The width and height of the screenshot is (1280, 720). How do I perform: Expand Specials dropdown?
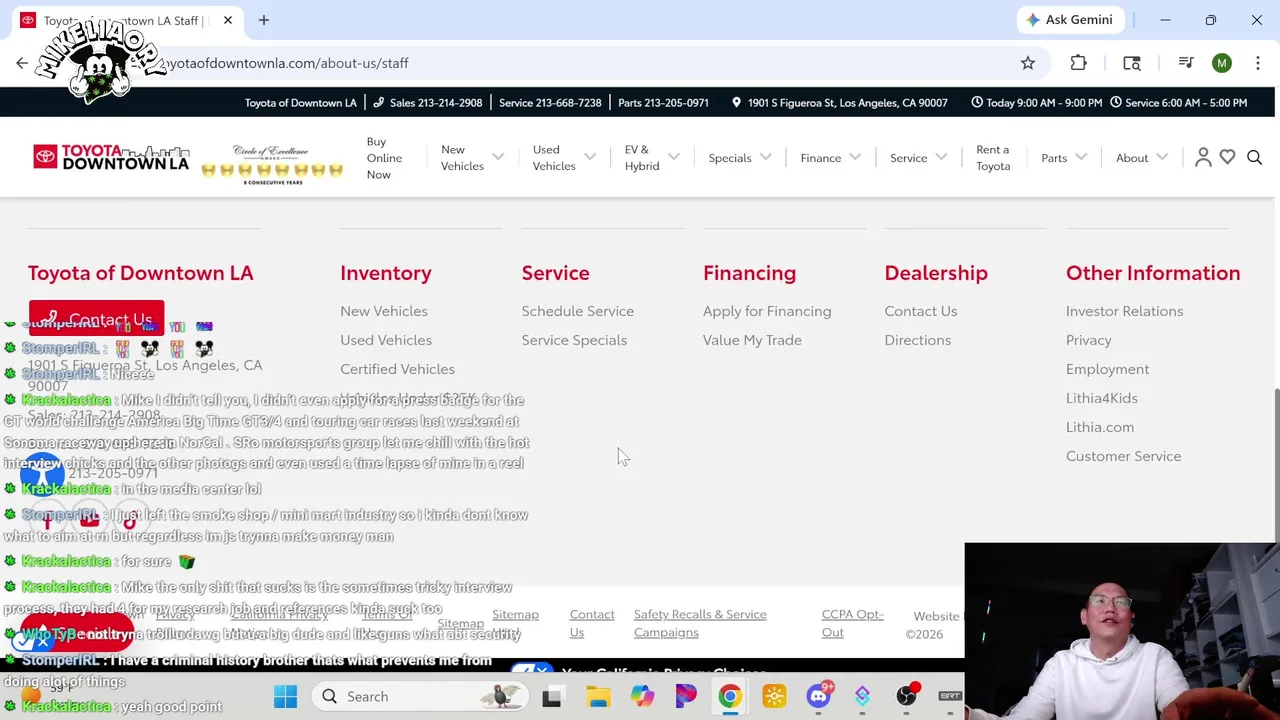740,158
